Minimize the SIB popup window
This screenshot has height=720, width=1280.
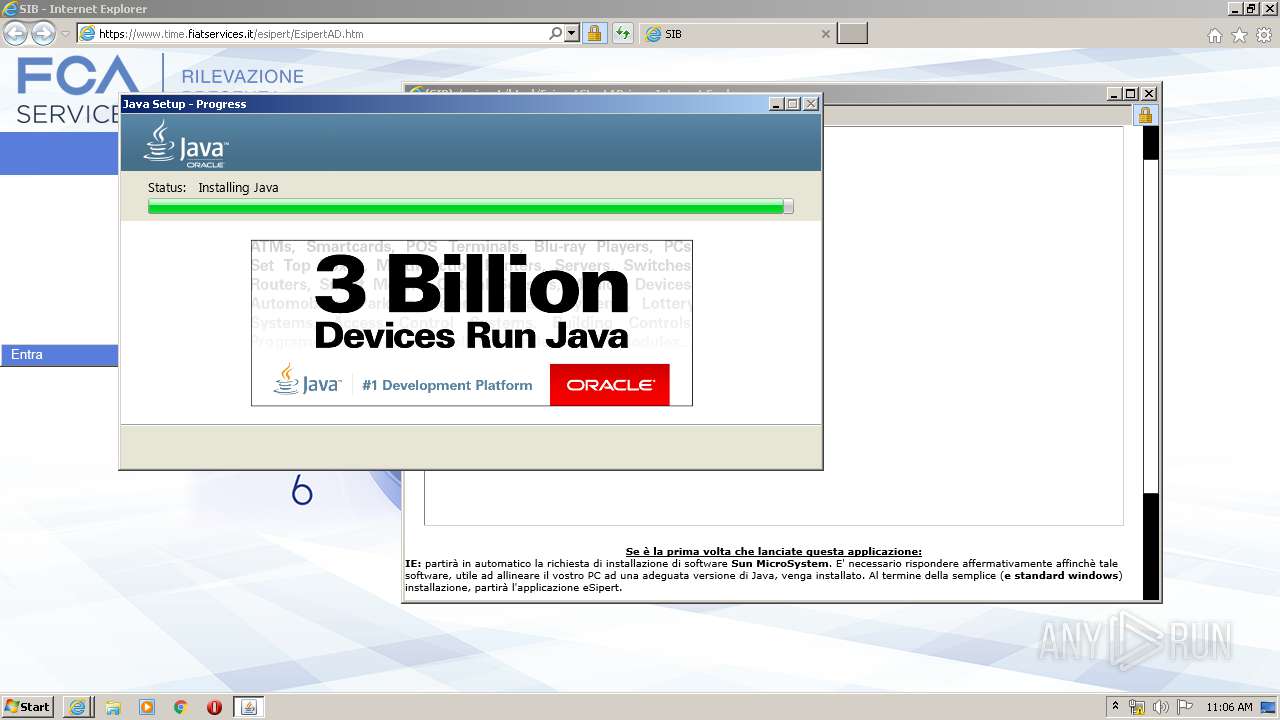1114,94
